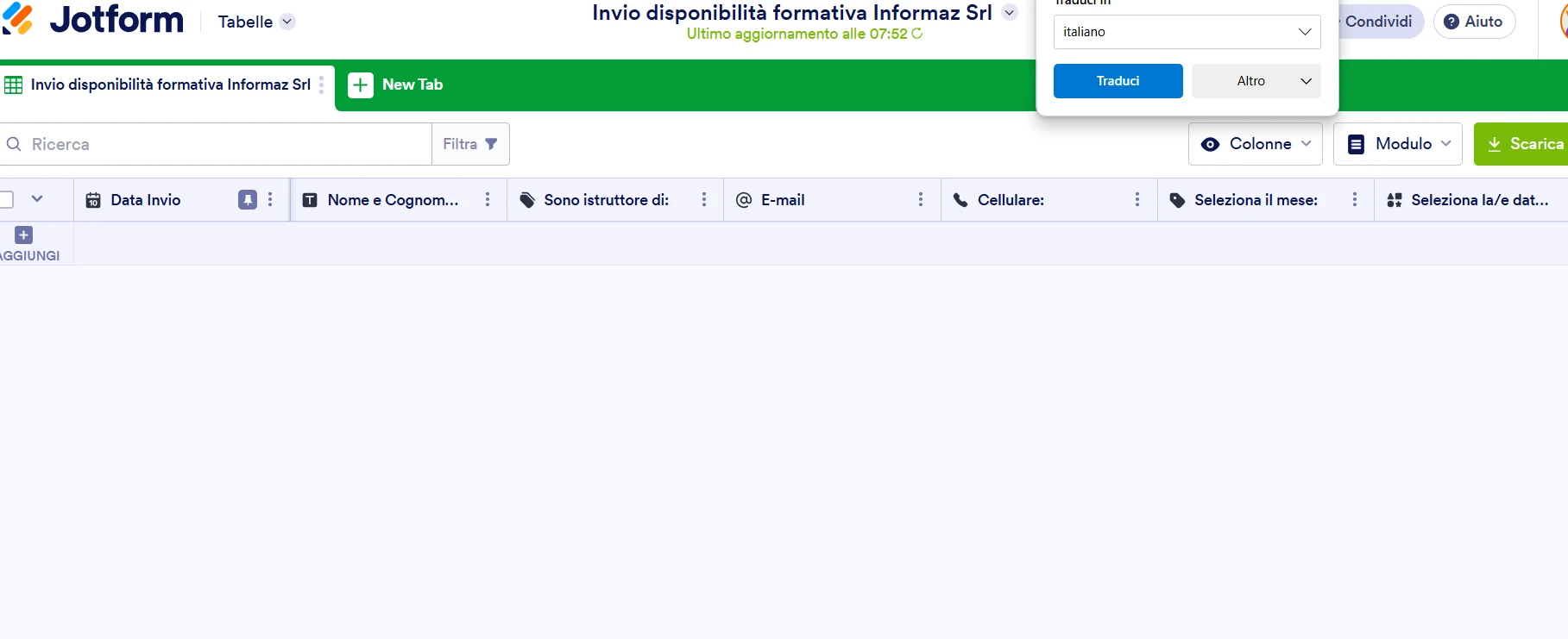Open the Aiuto help button
Viewport: 1568px width, 639px height.
pos(1474,22)
